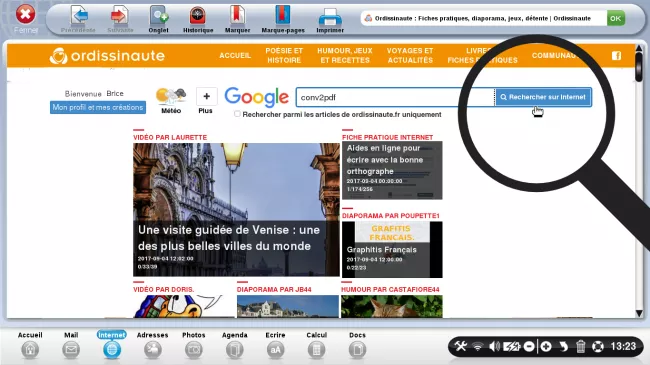Open the trash bin icon
The width and height of the screenshot is (650, 365).
[580, 346]
